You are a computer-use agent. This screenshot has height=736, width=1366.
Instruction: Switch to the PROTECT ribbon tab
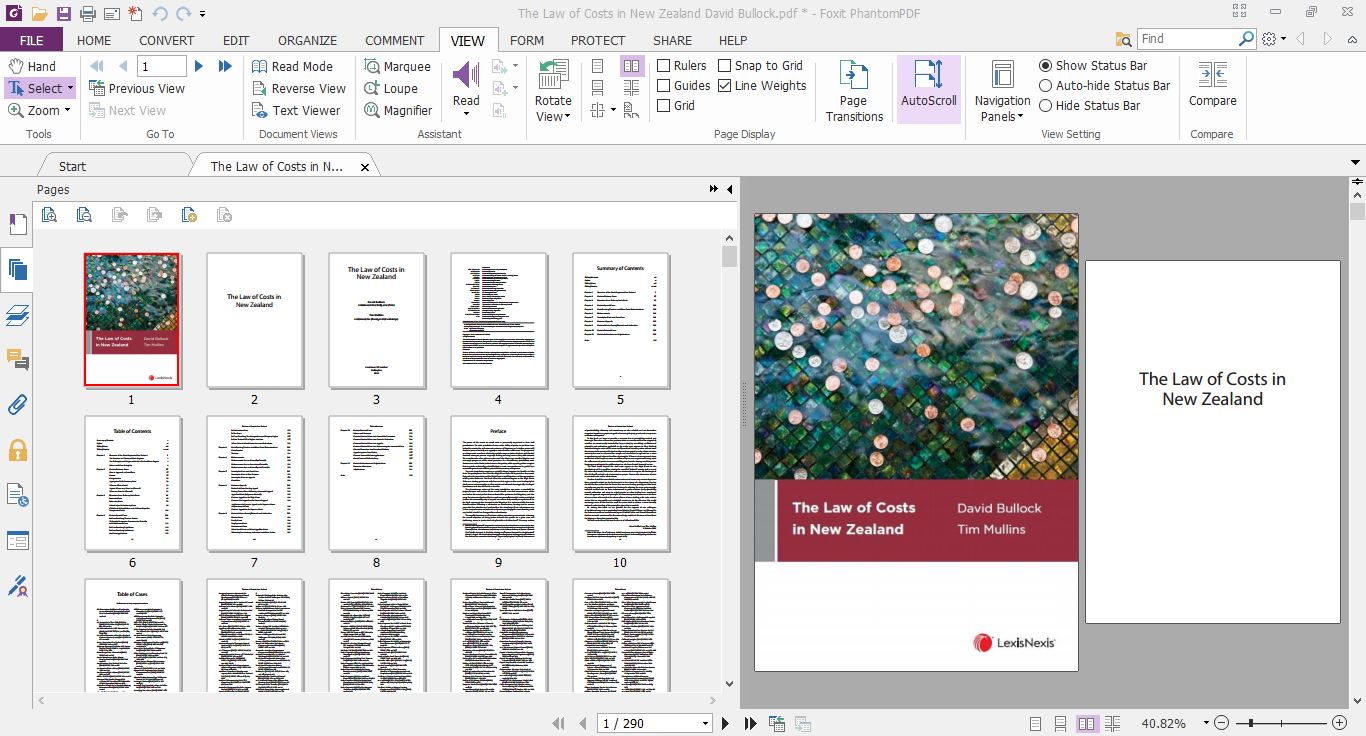[598, 40]
